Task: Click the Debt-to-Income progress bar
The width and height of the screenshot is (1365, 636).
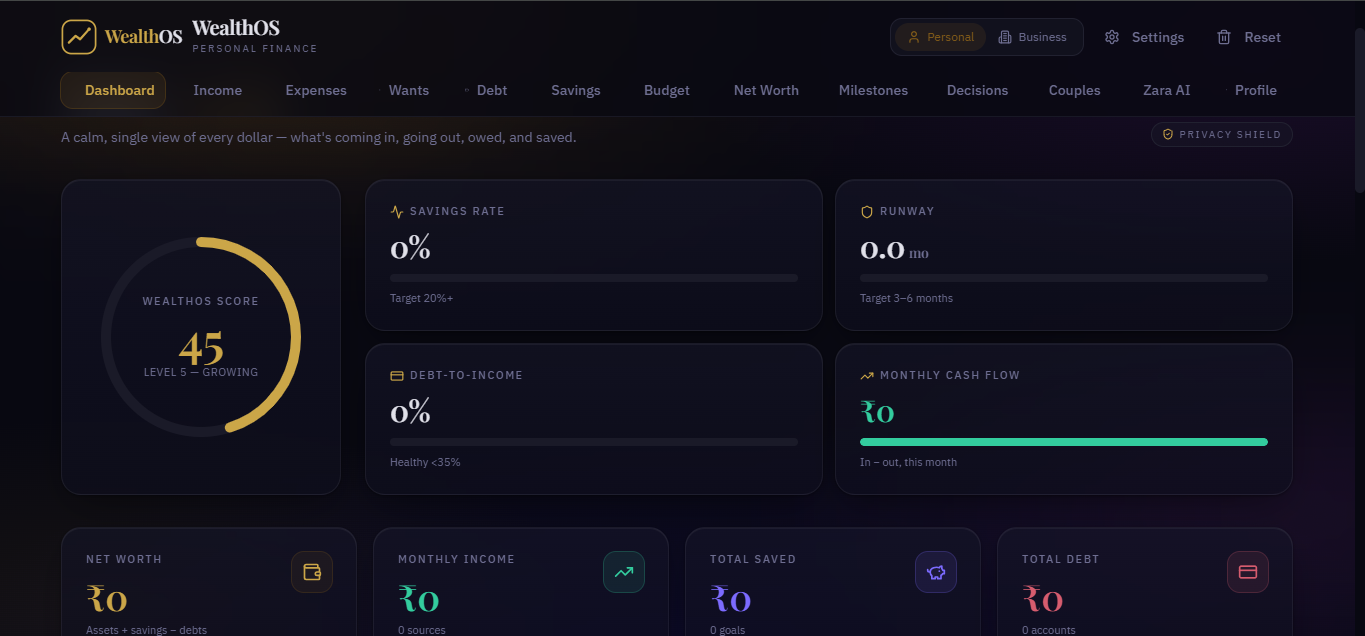Action: coord(594,442)
